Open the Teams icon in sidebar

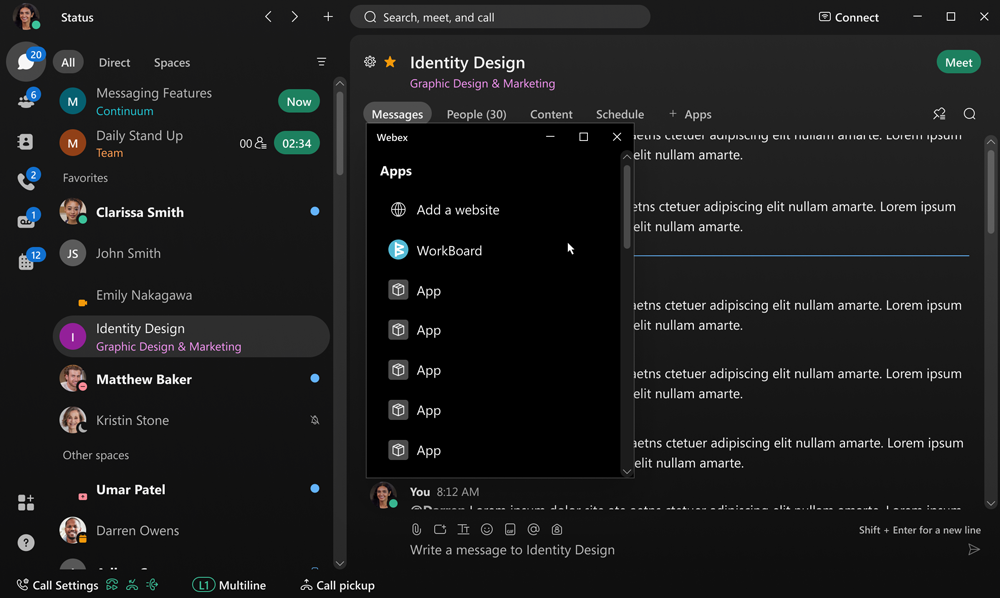pyautogui.click(x=26, y=101)
